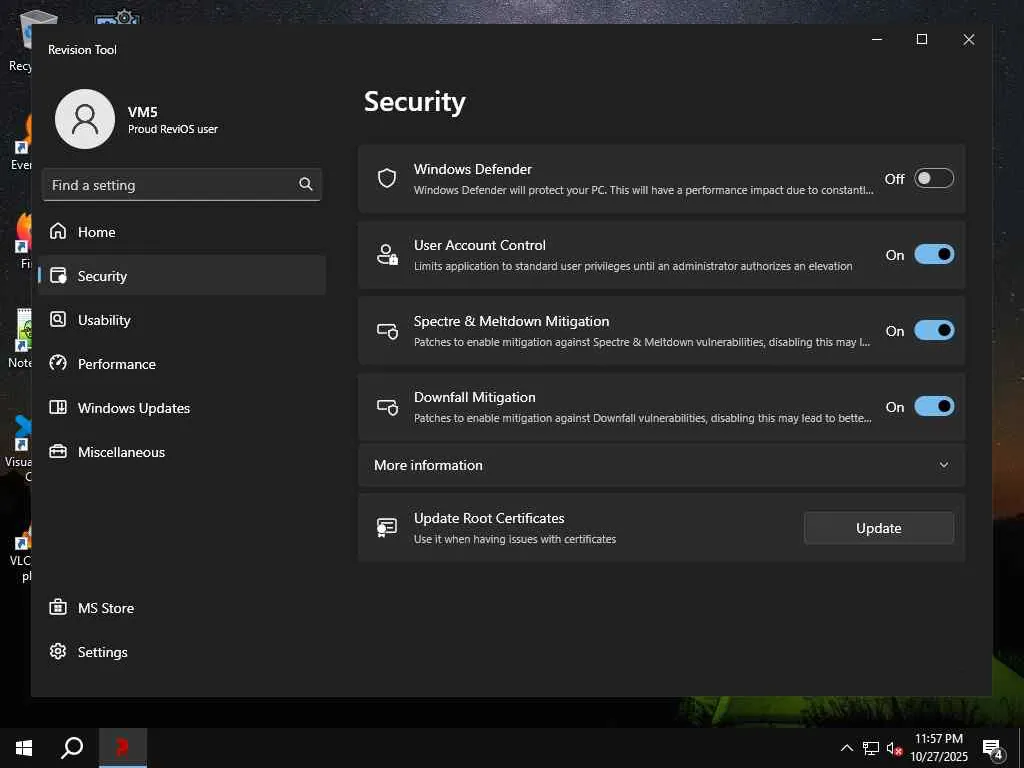
Task: Click the Miscellaneous toolbox icon in sidebar
Action: 58,451
